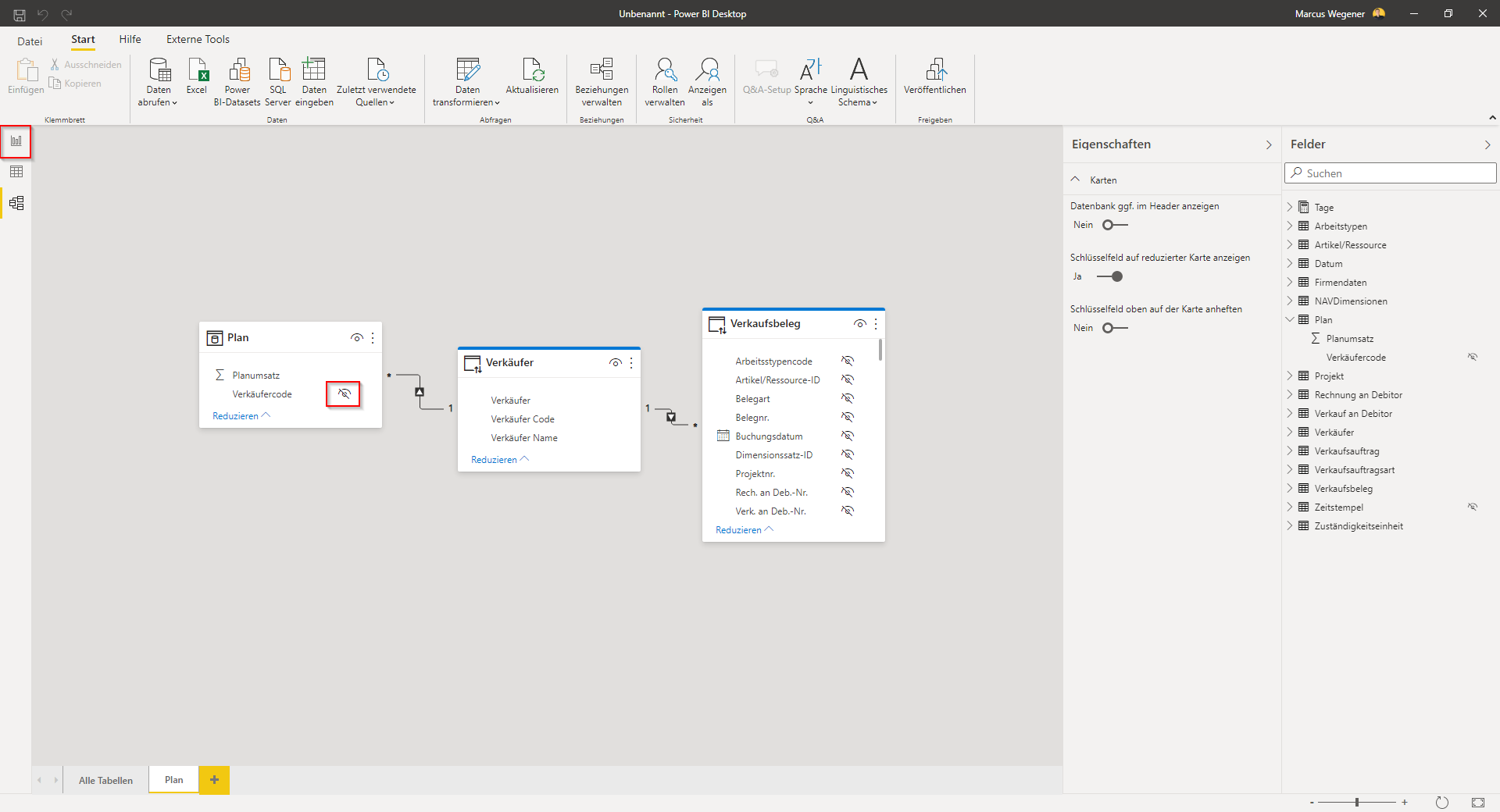Switch to Alle Tabellen layout tab
The image size is (1500, 812).
pyautogui.click(x=105, y=780)
